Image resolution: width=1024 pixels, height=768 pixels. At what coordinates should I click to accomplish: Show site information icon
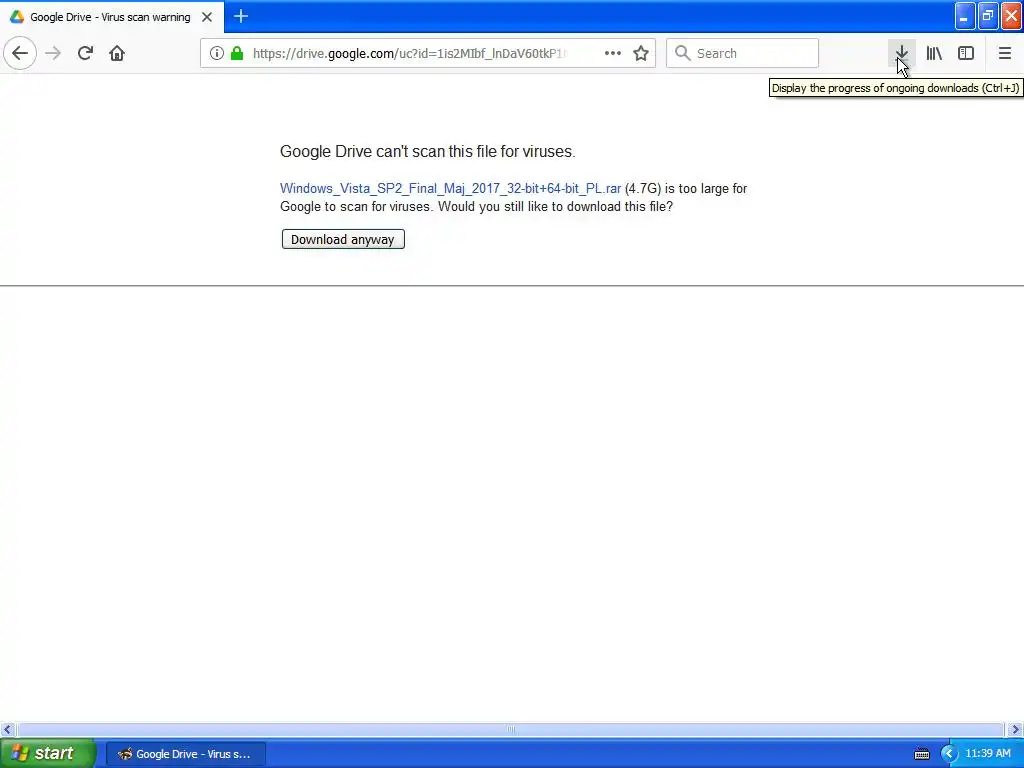(217, 53)
